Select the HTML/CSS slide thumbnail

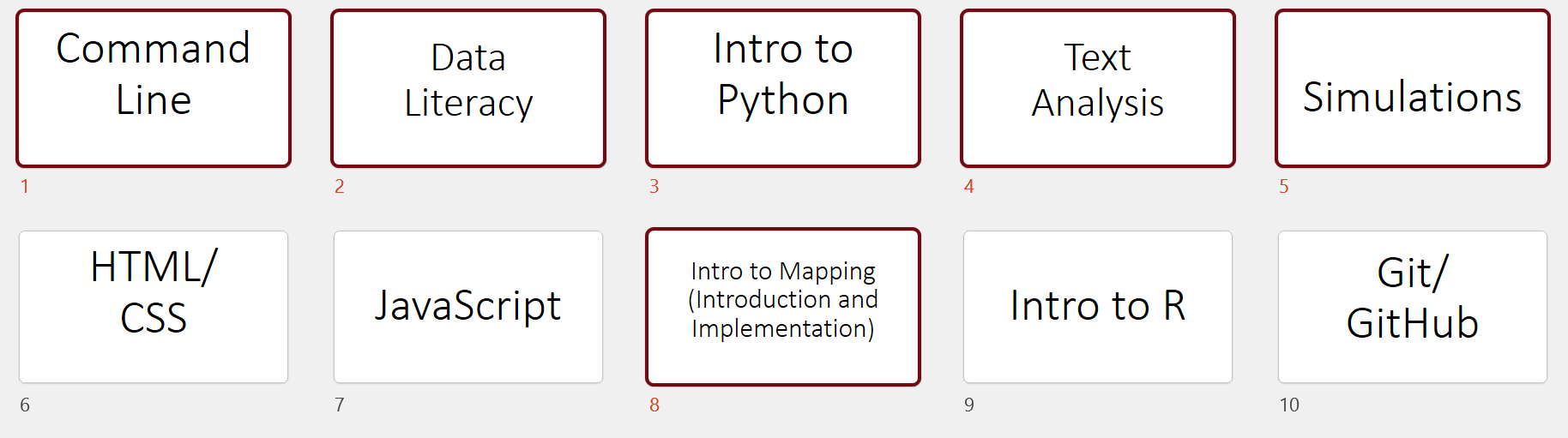[x=154, y=307]
